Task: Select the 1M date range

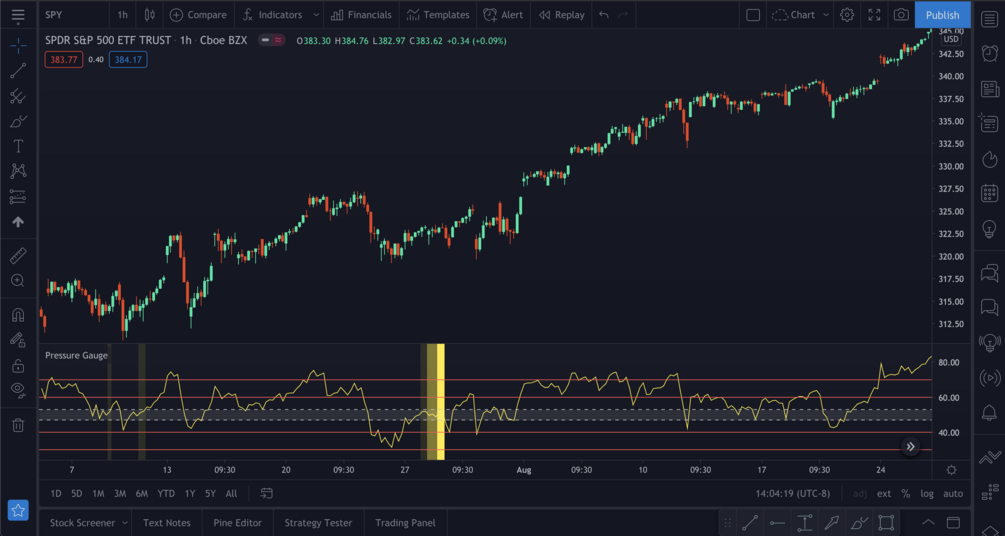Action: (x=98, y=494)
